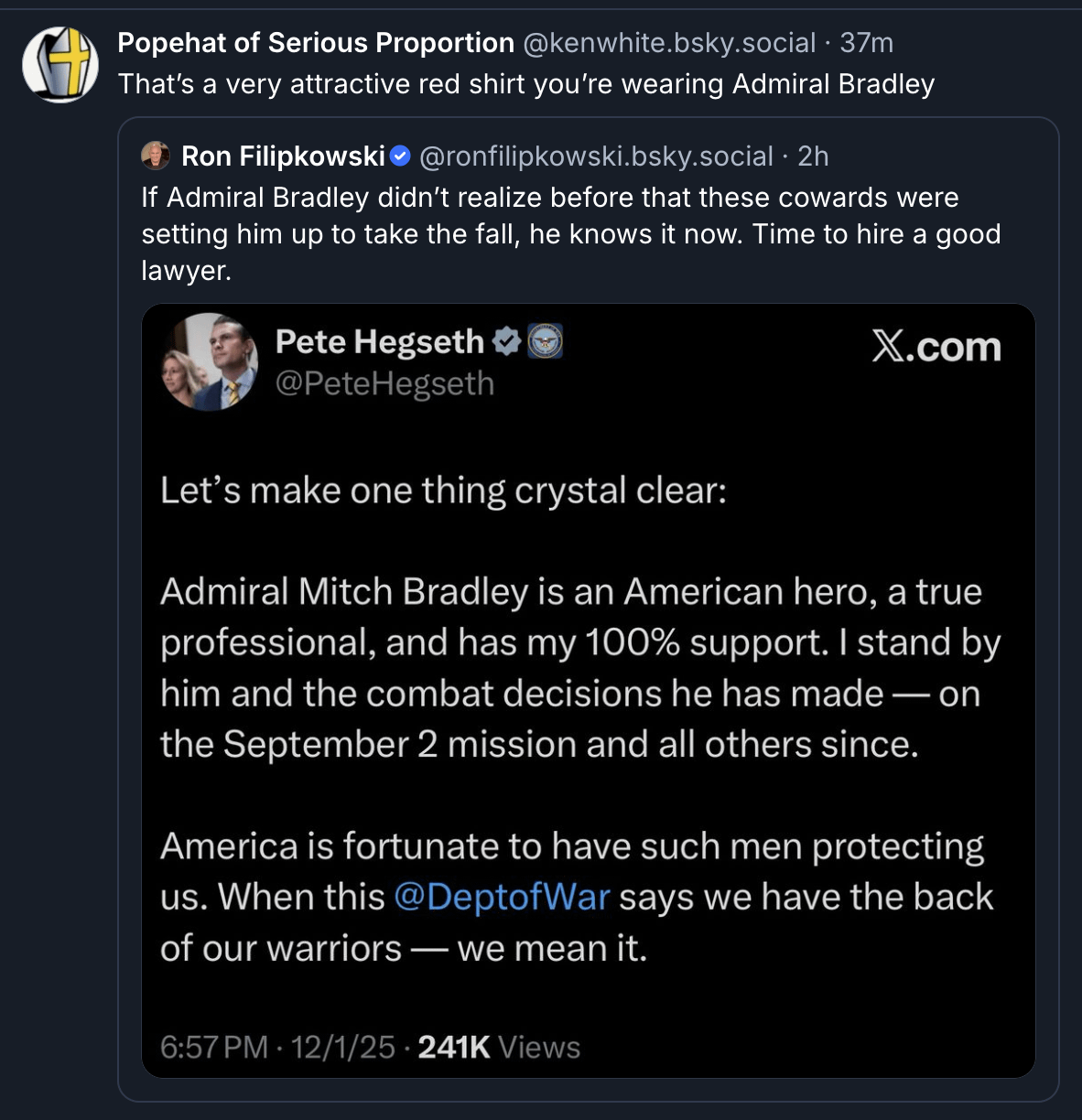
Task: Visit the @kenwhite.bsky.social handle
Action: 668,43
